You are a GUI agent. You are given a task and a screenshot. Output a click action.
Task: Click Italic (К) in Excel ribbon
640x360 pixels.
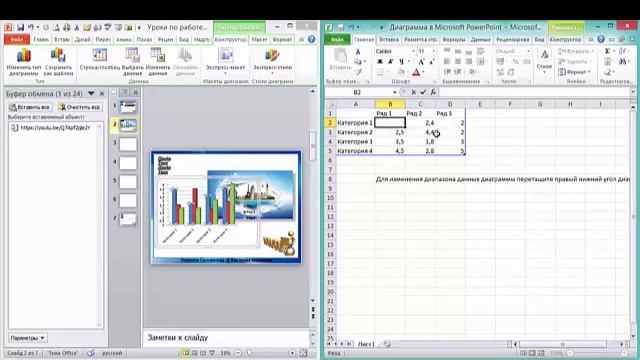391,62
